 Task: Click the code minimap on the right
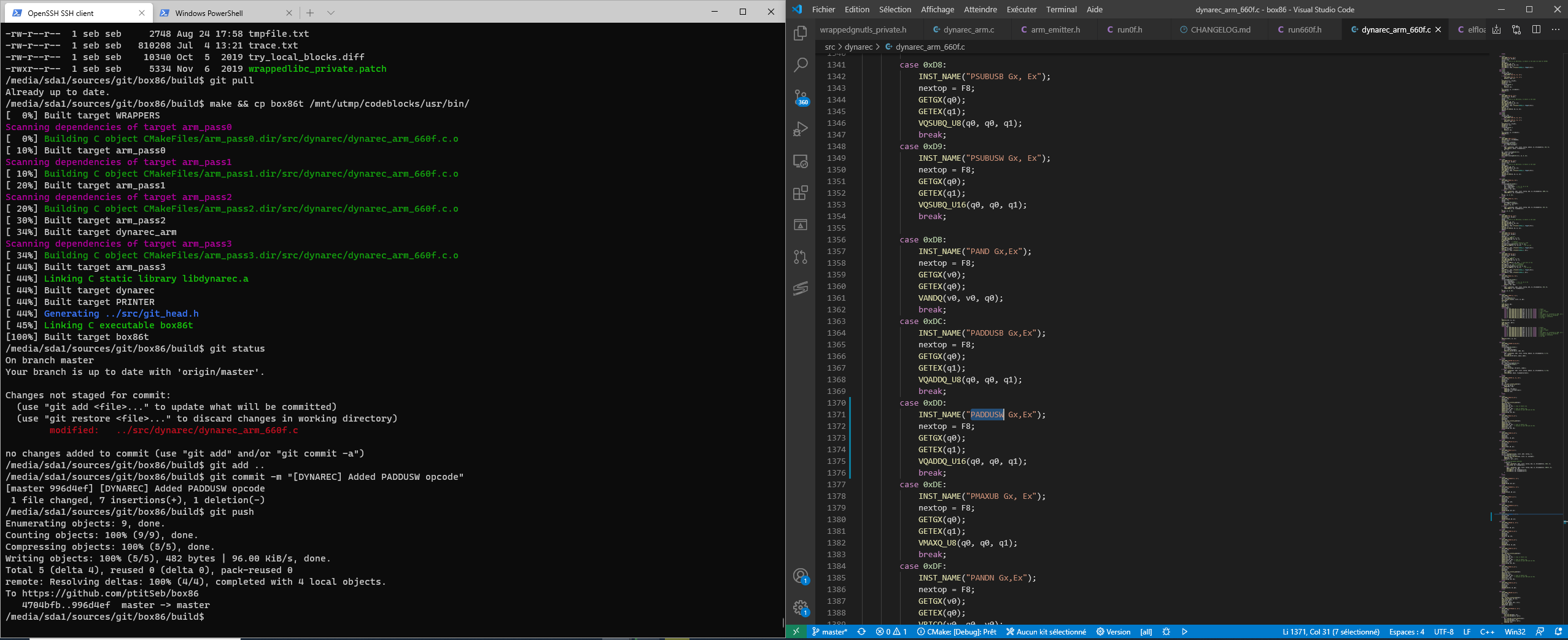pyautogui.click(x=1526, y=307)
